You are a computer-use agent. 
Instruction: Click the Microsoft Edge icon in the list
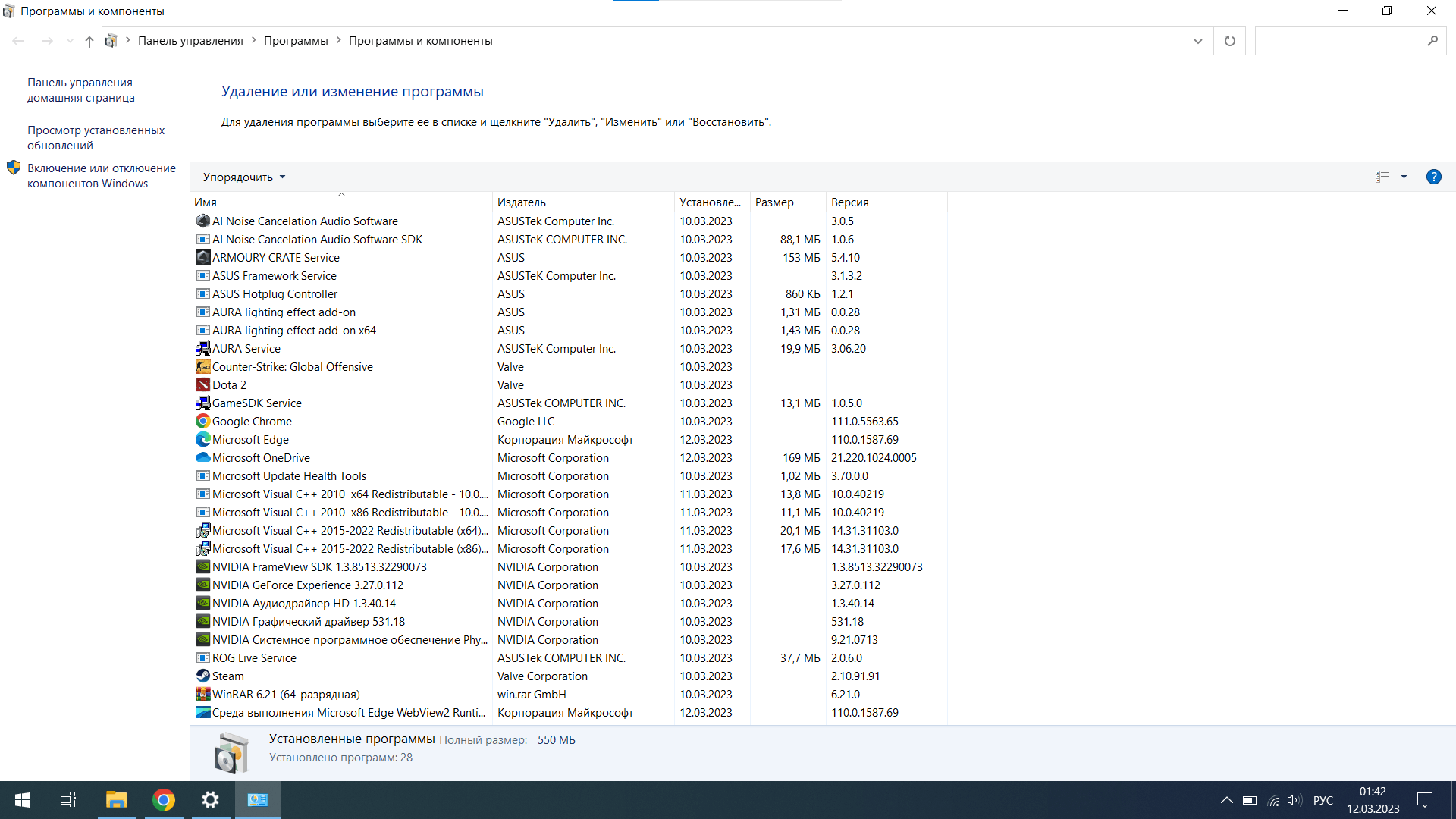(202, 440)
